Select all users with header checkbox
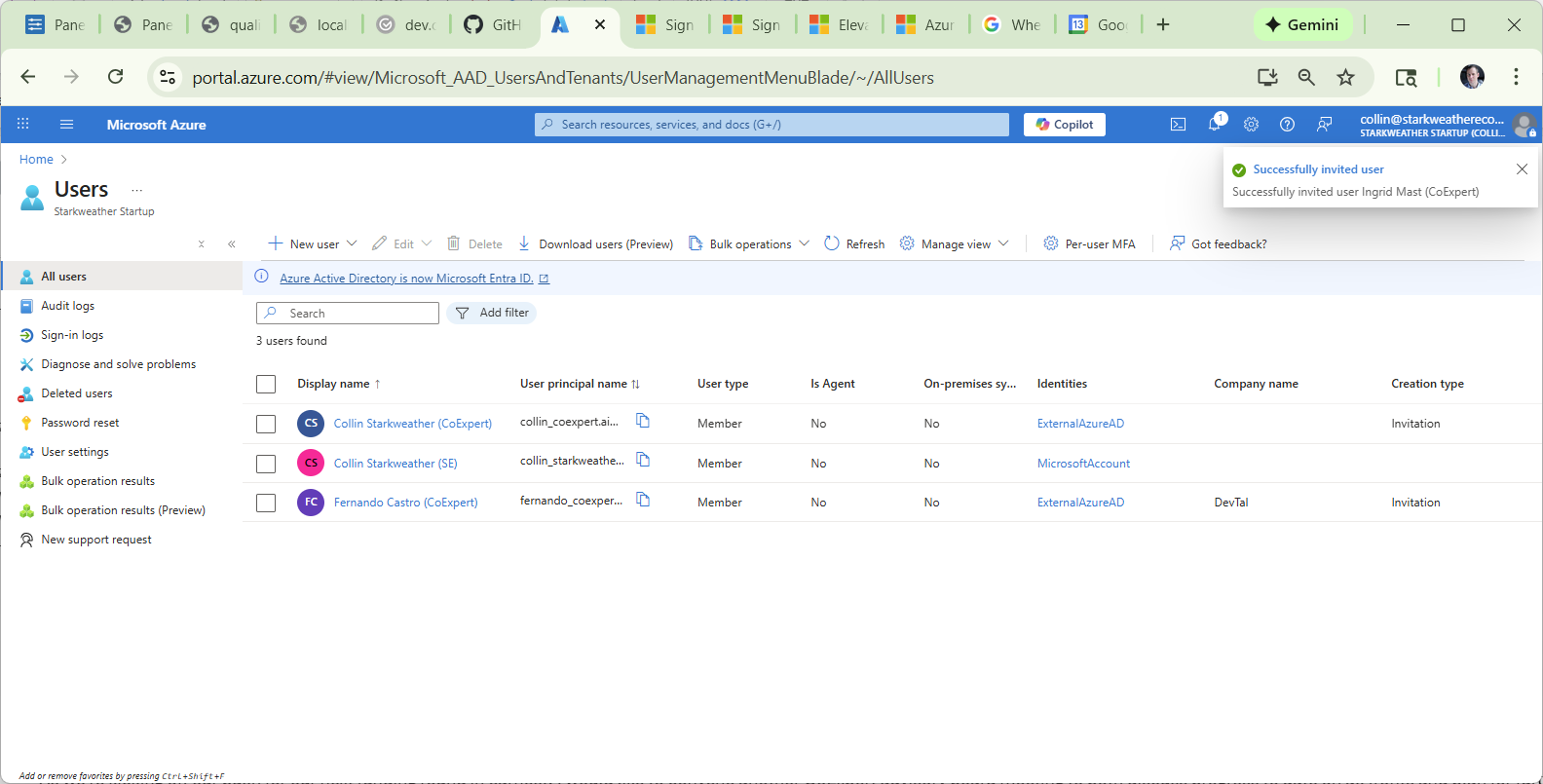 [266, 384]
